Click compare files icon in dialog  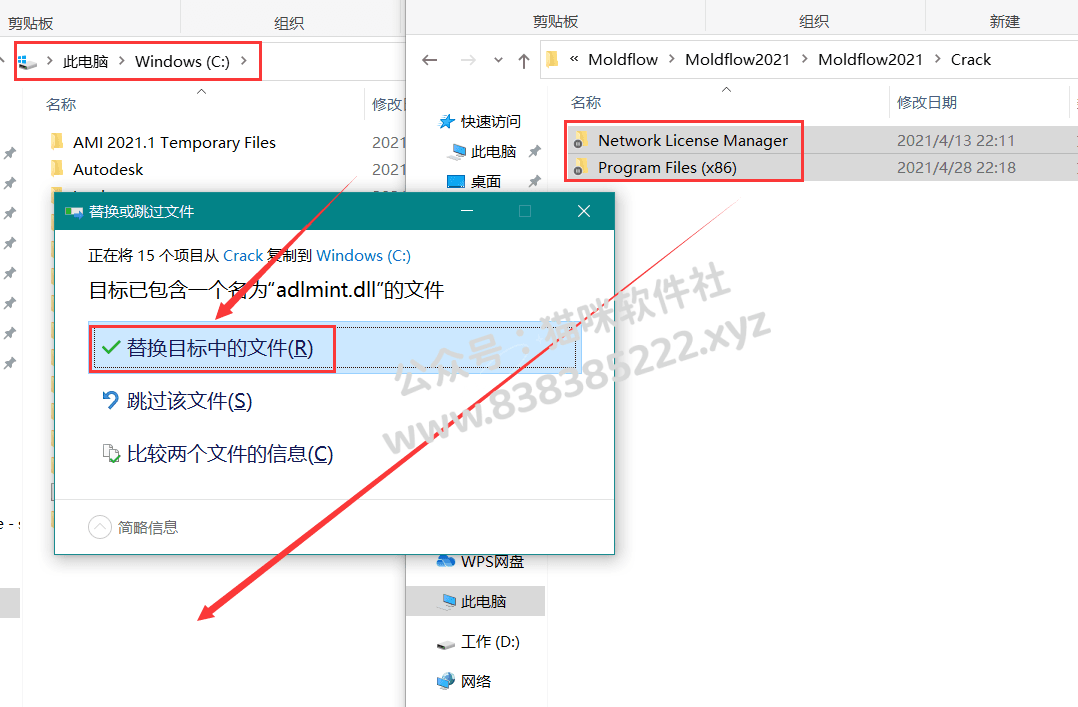tap(111, 453)
